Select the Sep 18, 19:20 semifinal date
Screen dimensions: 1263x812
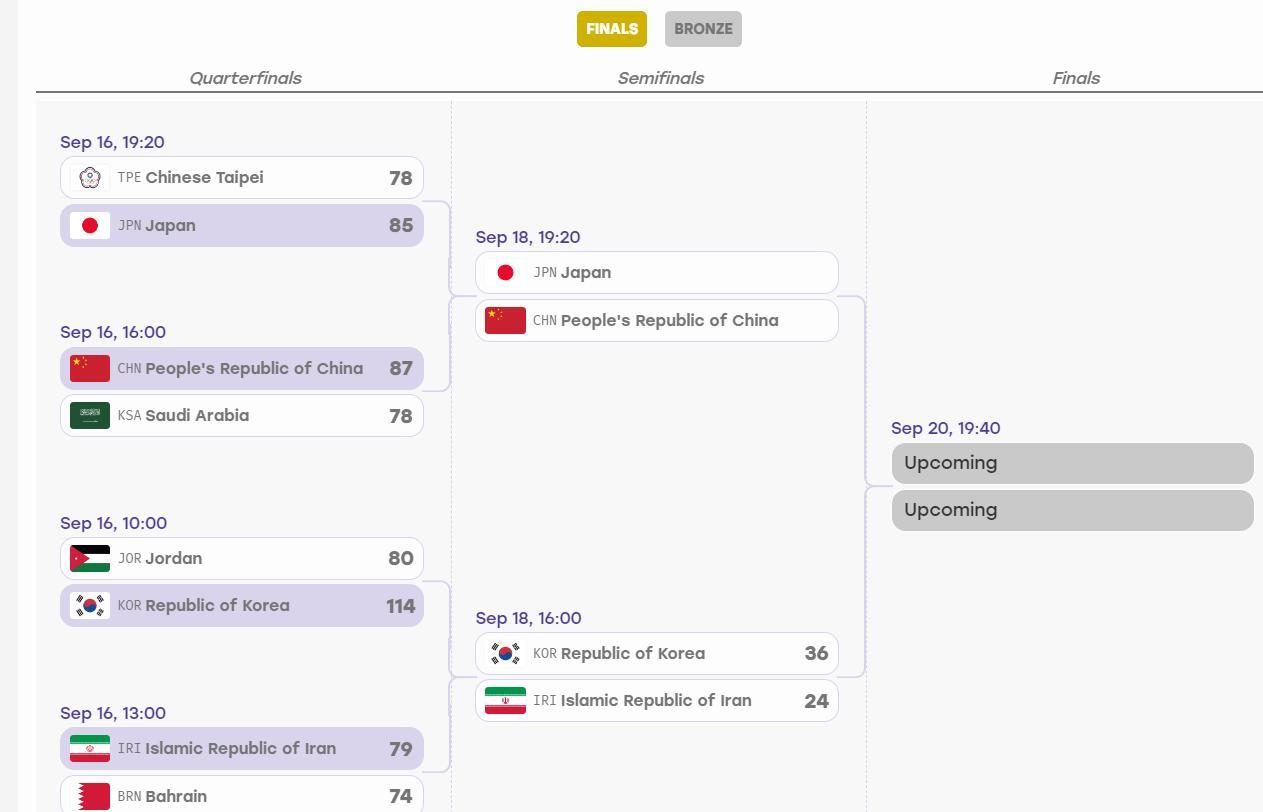click(528, 237)
